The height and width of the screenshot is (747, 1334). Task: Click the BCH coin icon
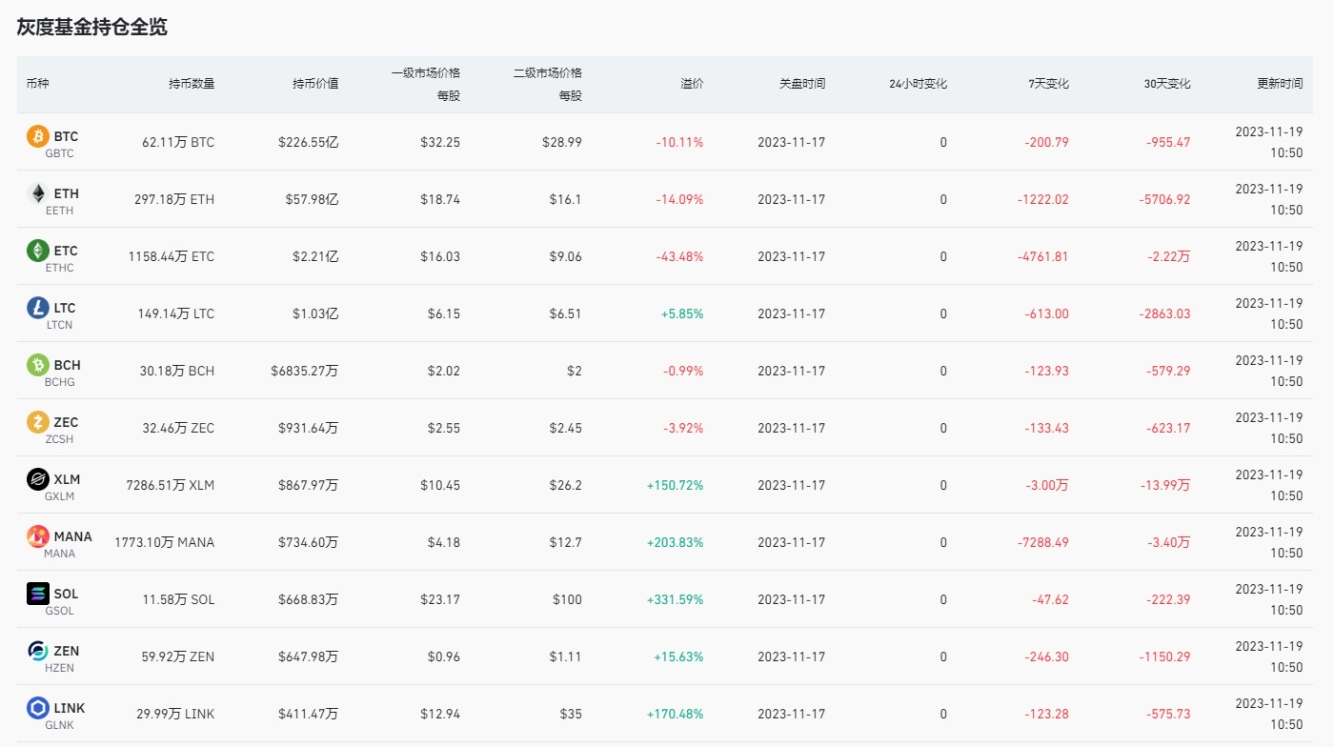pos(37,365)
